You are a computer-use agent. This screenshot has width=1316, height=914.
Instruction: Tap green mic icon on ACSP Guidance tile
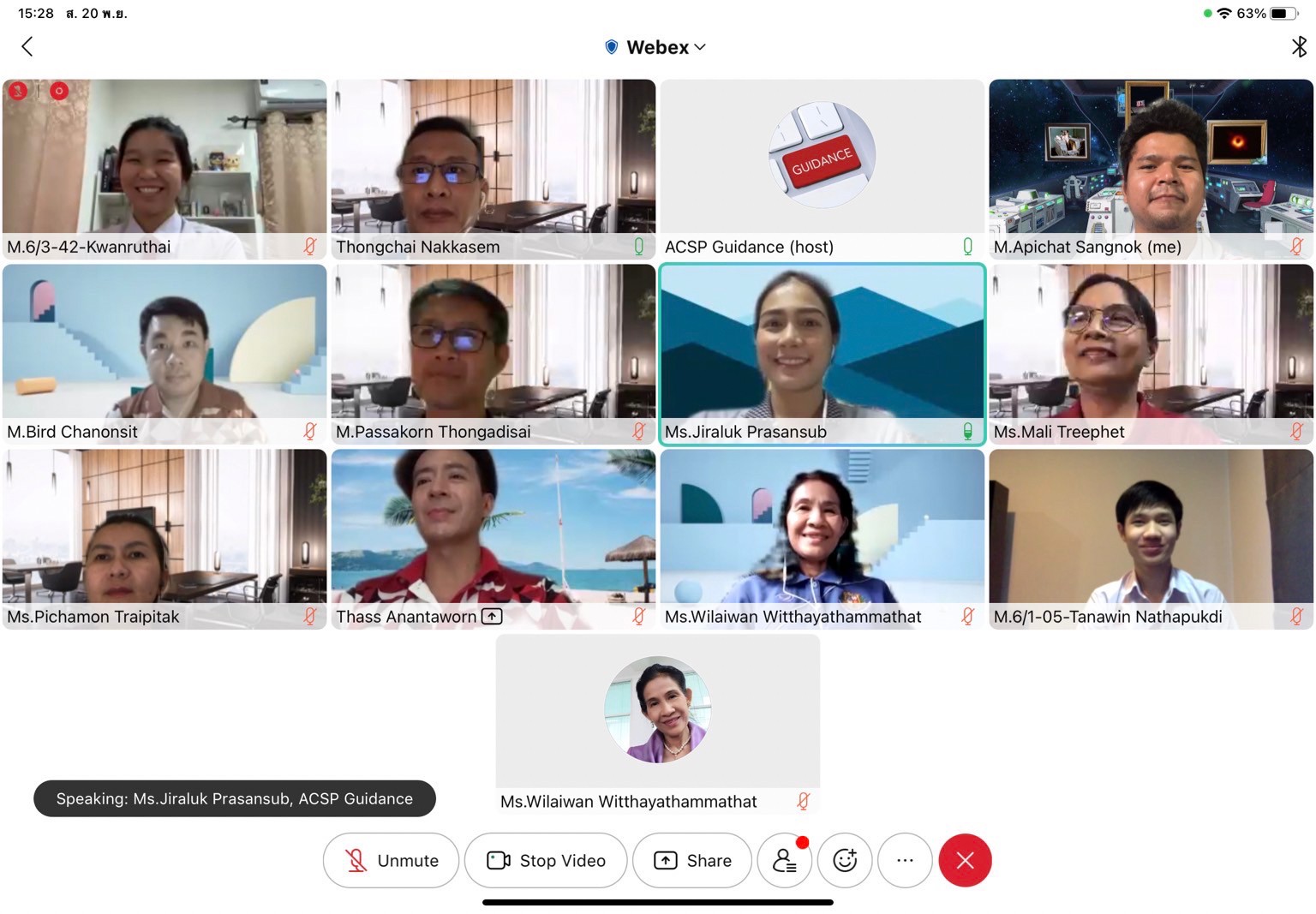tap(967, 247)
